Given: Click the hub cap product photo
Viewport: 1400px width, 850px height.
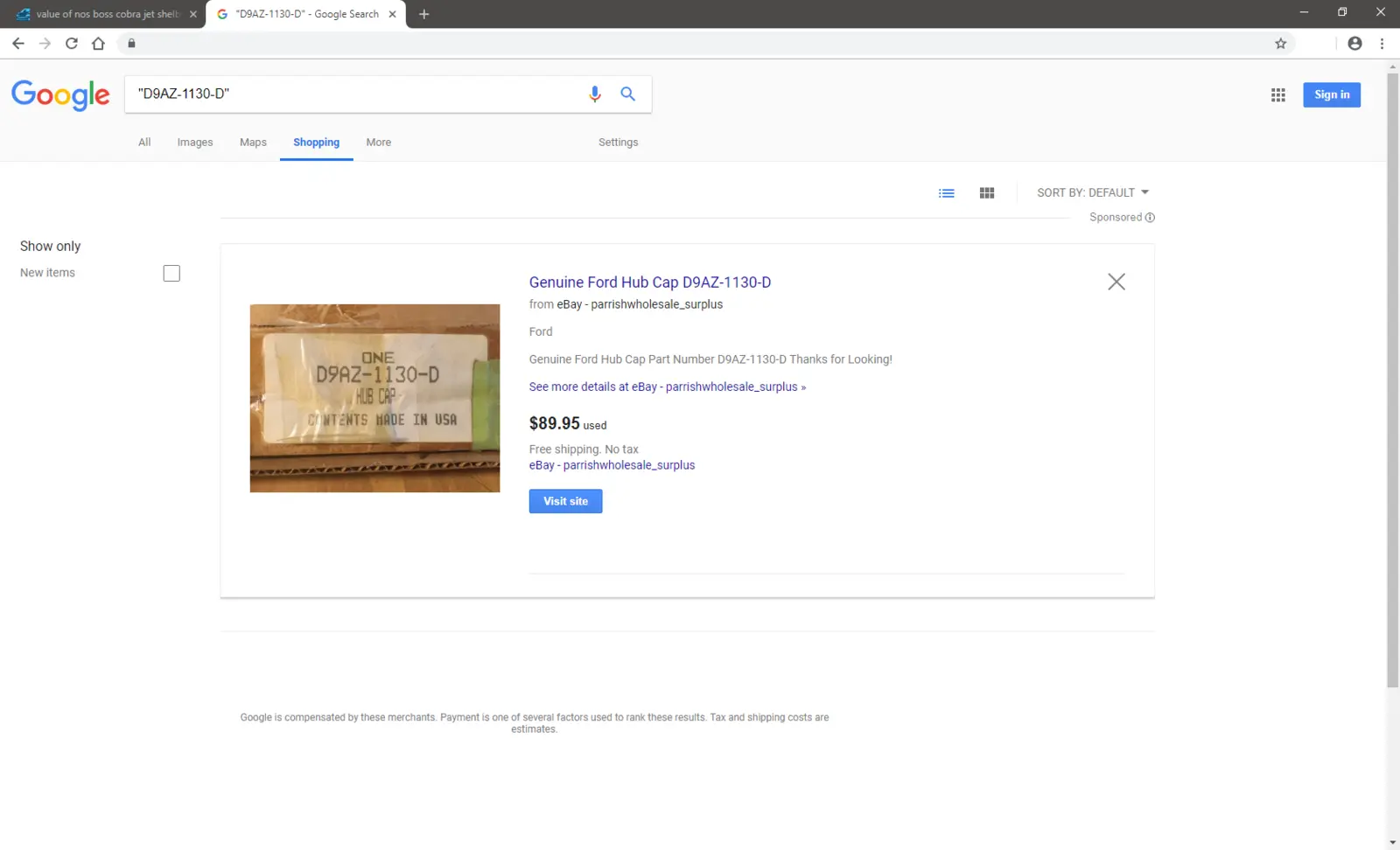Looking at the screenshot, I should point(374,398).
